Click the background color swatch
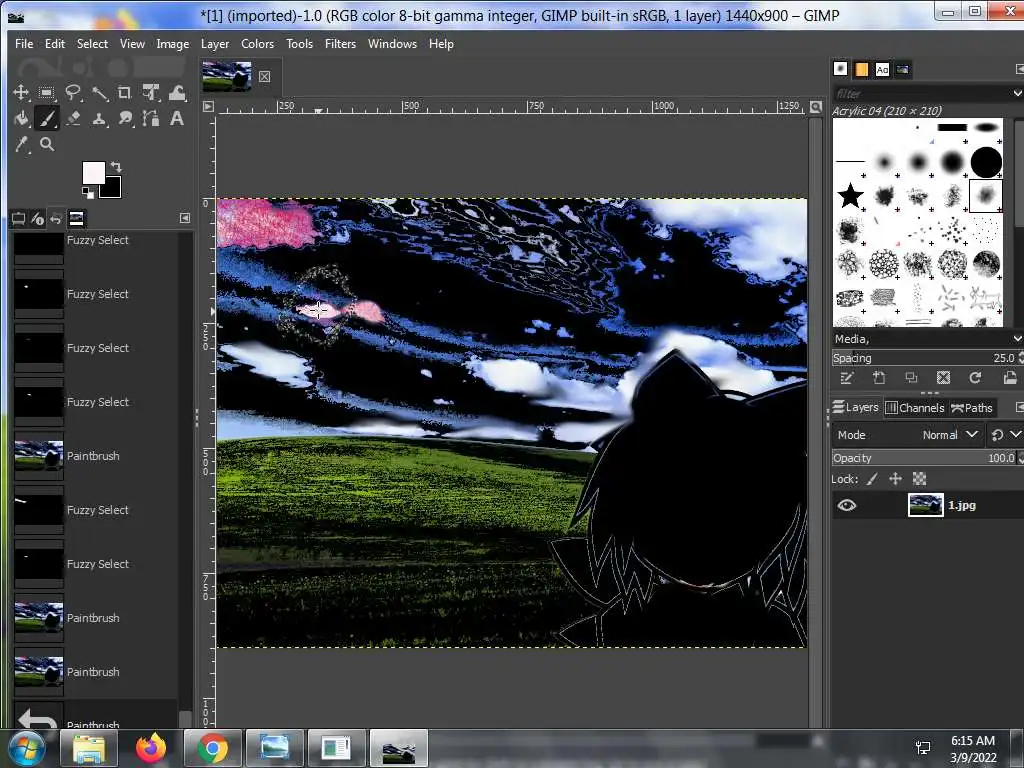This screenshot has height=768, width=1024. [112, 189]
